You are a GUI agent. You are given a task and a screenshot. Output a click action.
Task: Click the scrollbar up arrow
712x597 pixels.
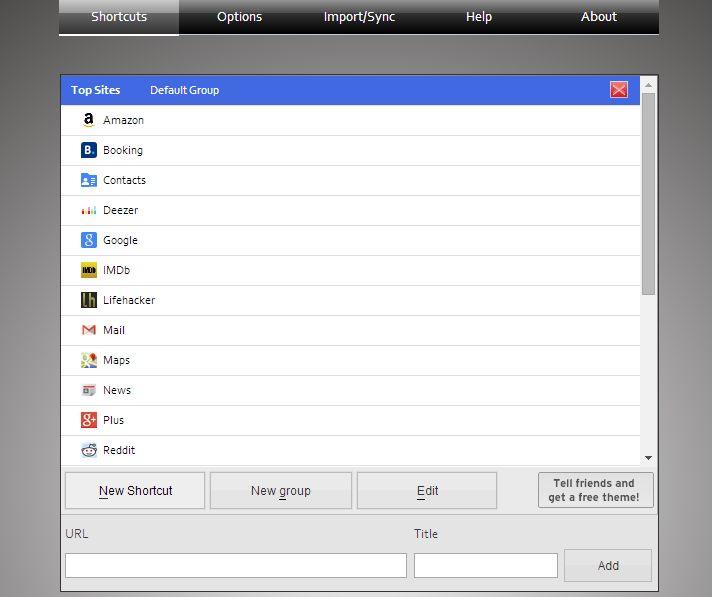648,85
